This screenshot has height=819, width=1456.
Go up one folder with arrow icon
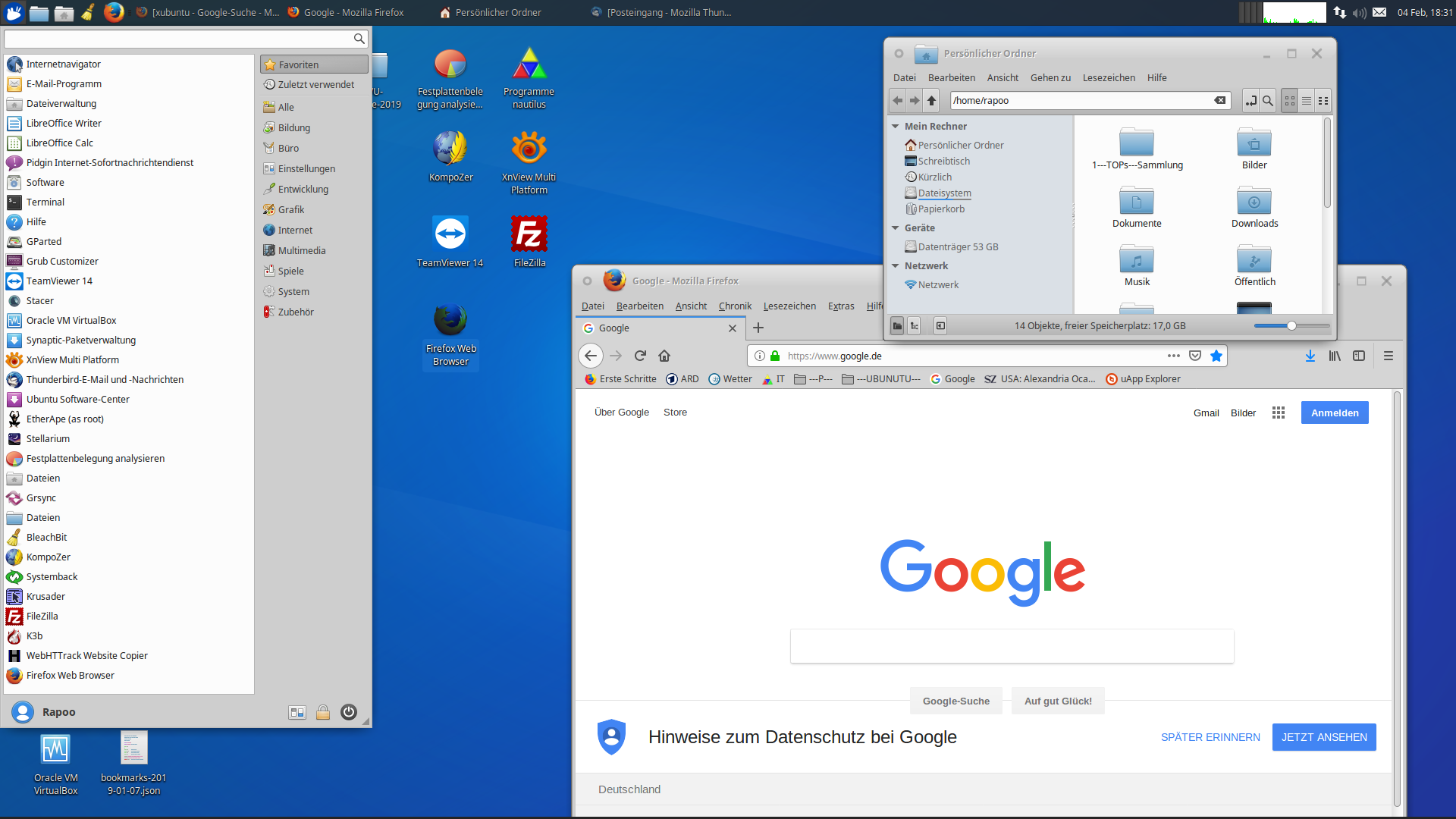[932, 101]
